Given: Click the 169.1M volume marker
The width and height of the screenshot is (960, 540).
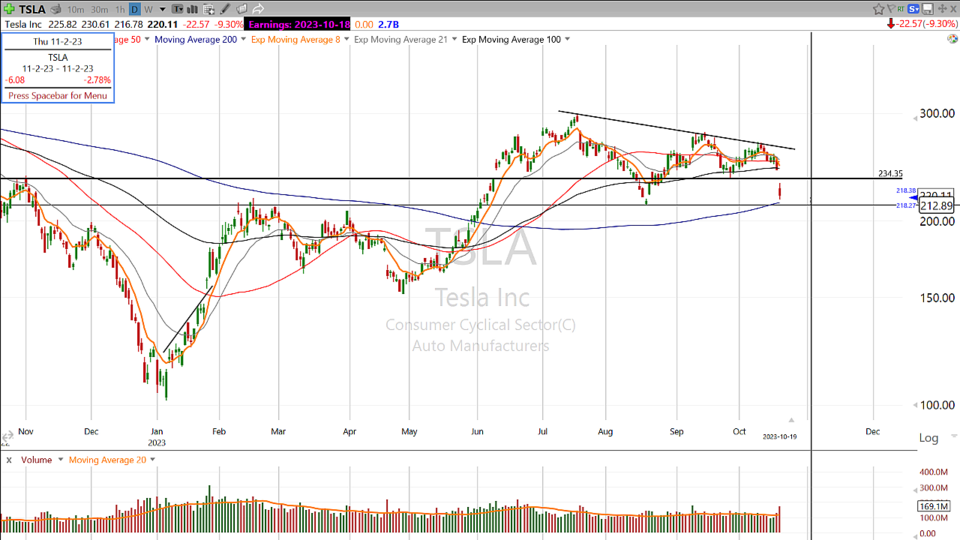Looking at the screenshot, I should click(x=934, y=506).
